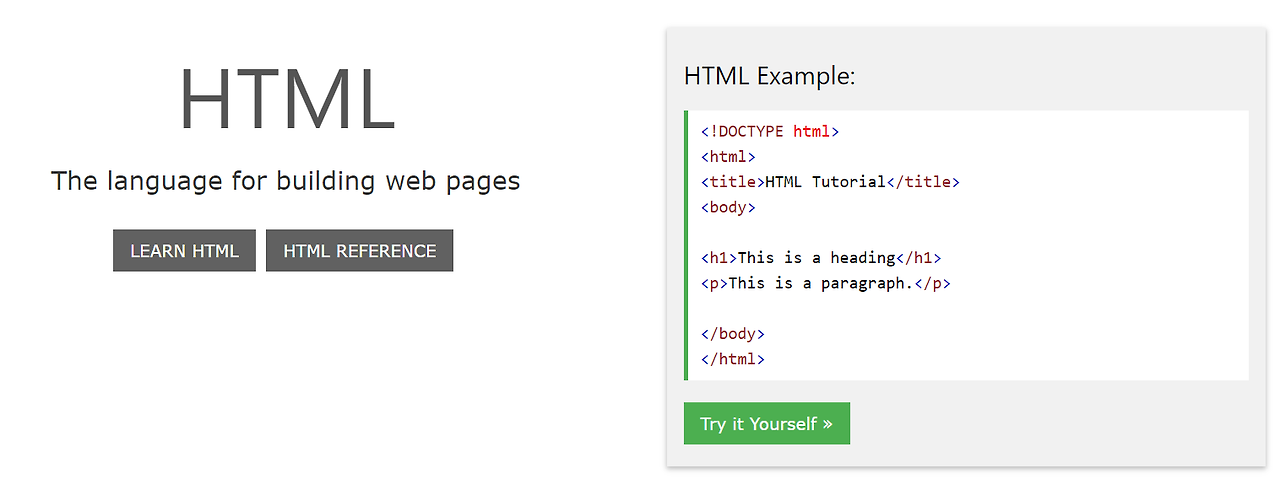Click the LEARN HTML button
The width and height of the screenshot is (1280, 490).
point(184,251)
